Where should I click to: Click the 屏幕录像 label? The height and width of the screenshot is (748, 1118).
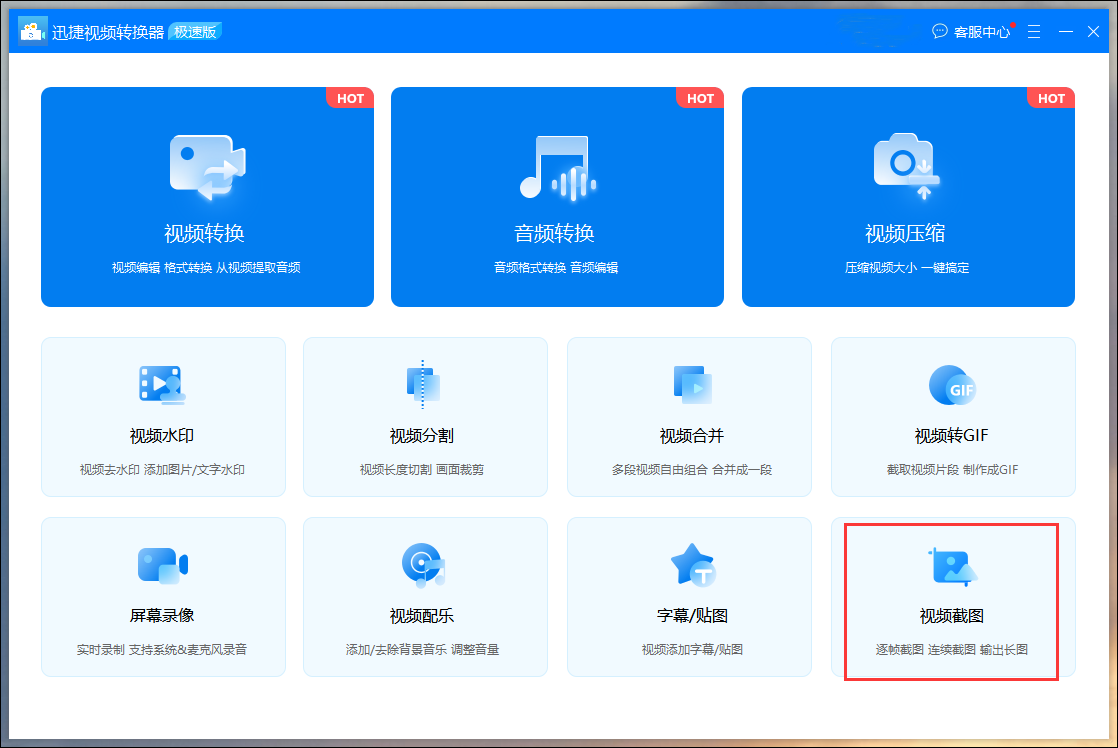[x=162, y=615]
